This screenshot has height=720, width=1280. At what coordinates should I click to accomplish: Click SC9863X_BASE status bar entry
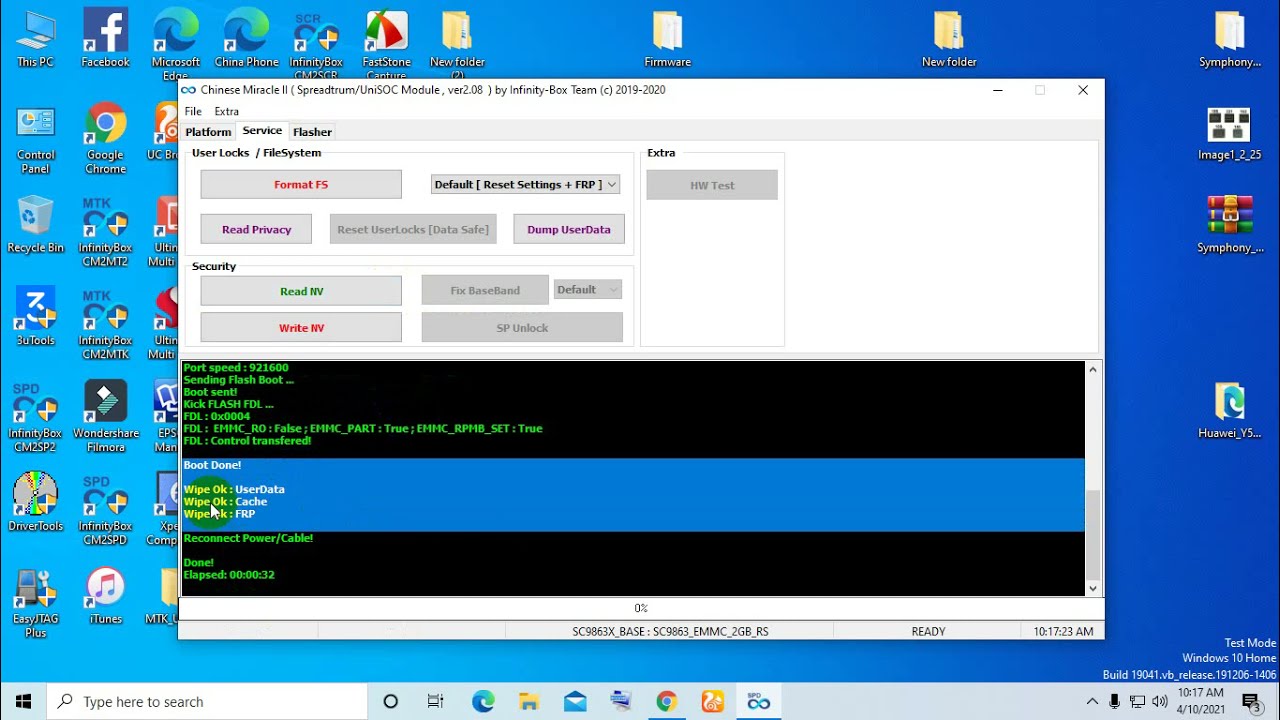pyautogui.click(x=670, y=631)
